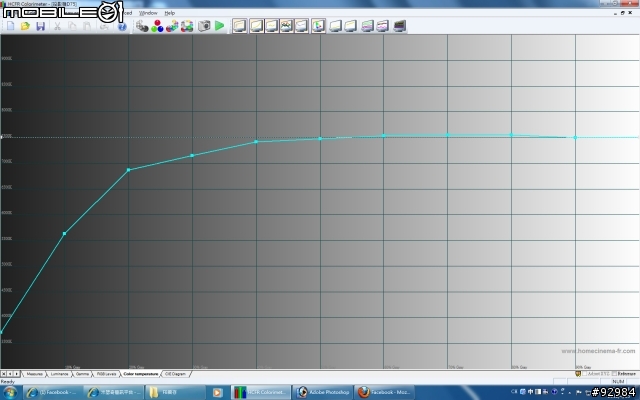Image resolution: width=640 pixels, height=400 pixels.
Task: Click the Paste clipboard icon
Action: click(87, 26)
